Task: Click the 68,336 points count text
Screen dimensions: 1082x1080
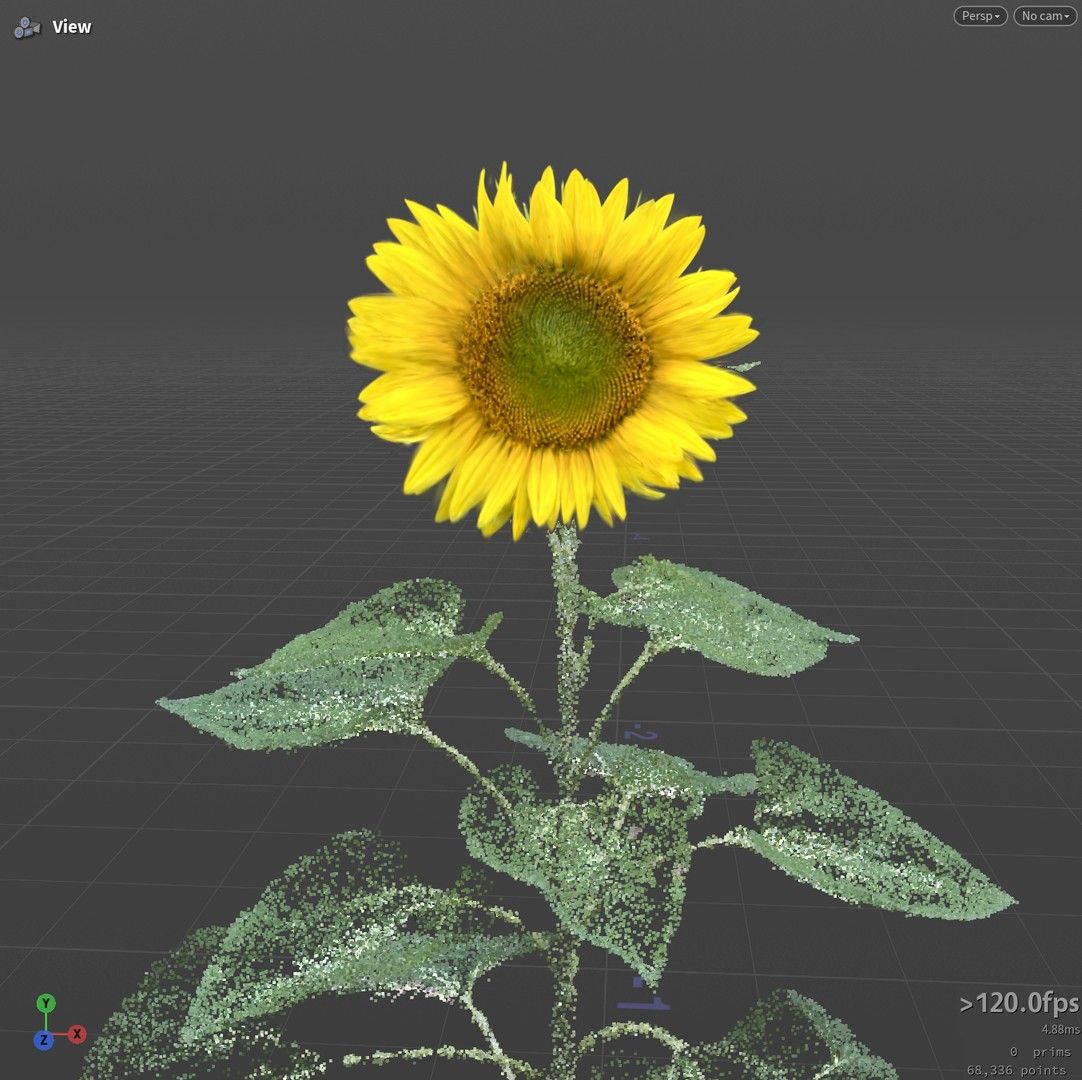Action: [1019, 1070]
